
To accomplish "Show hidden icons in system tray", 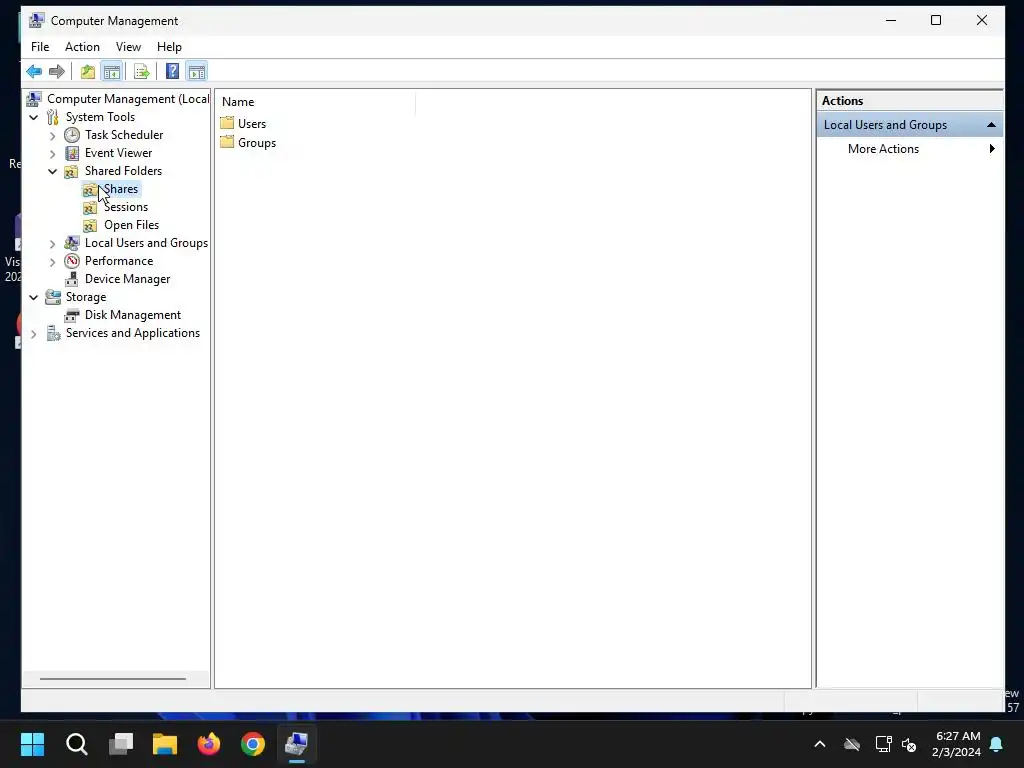I will click(x=820, y=744).
